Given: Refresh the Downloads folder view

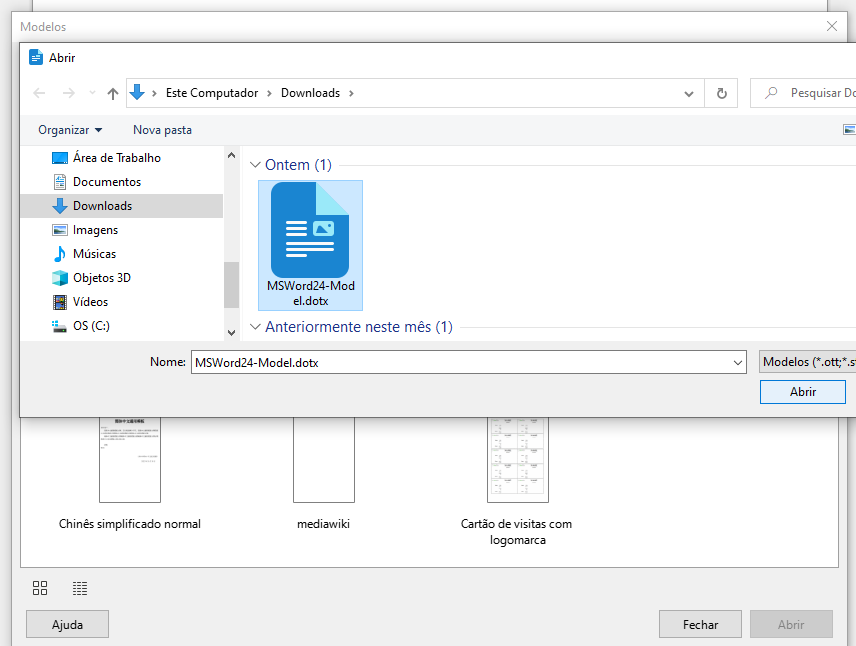Looking at the screenshot, I should [x=721, y=92].
